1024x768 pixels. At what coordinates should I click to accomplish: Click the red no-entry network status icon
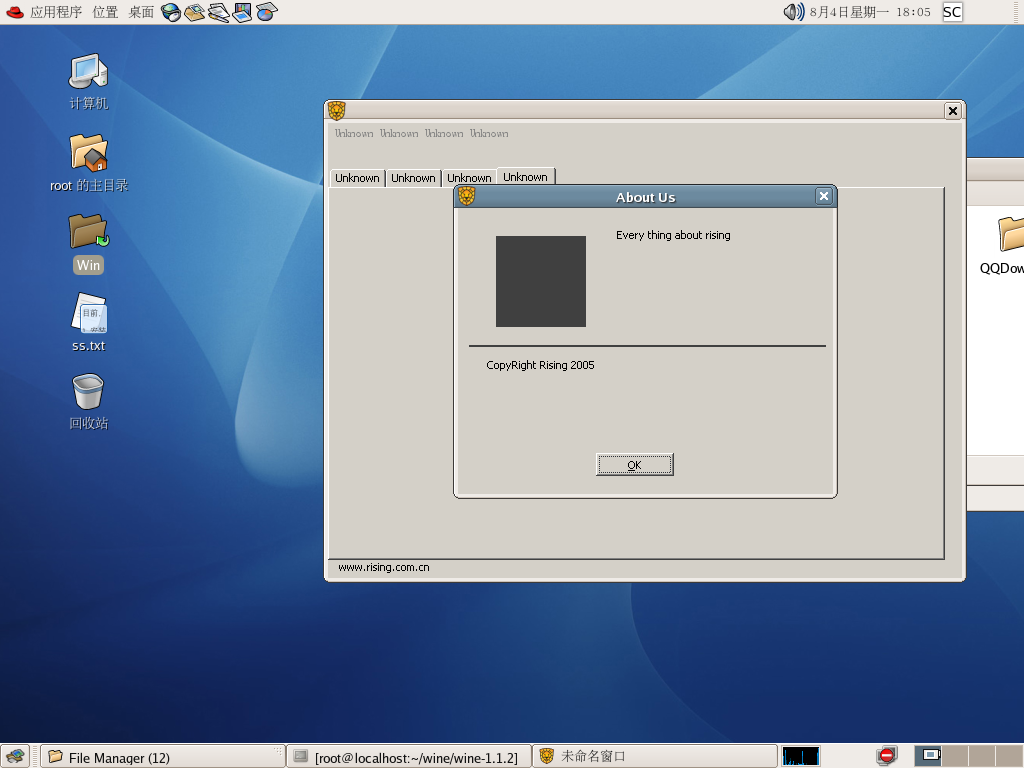point(886,756)
